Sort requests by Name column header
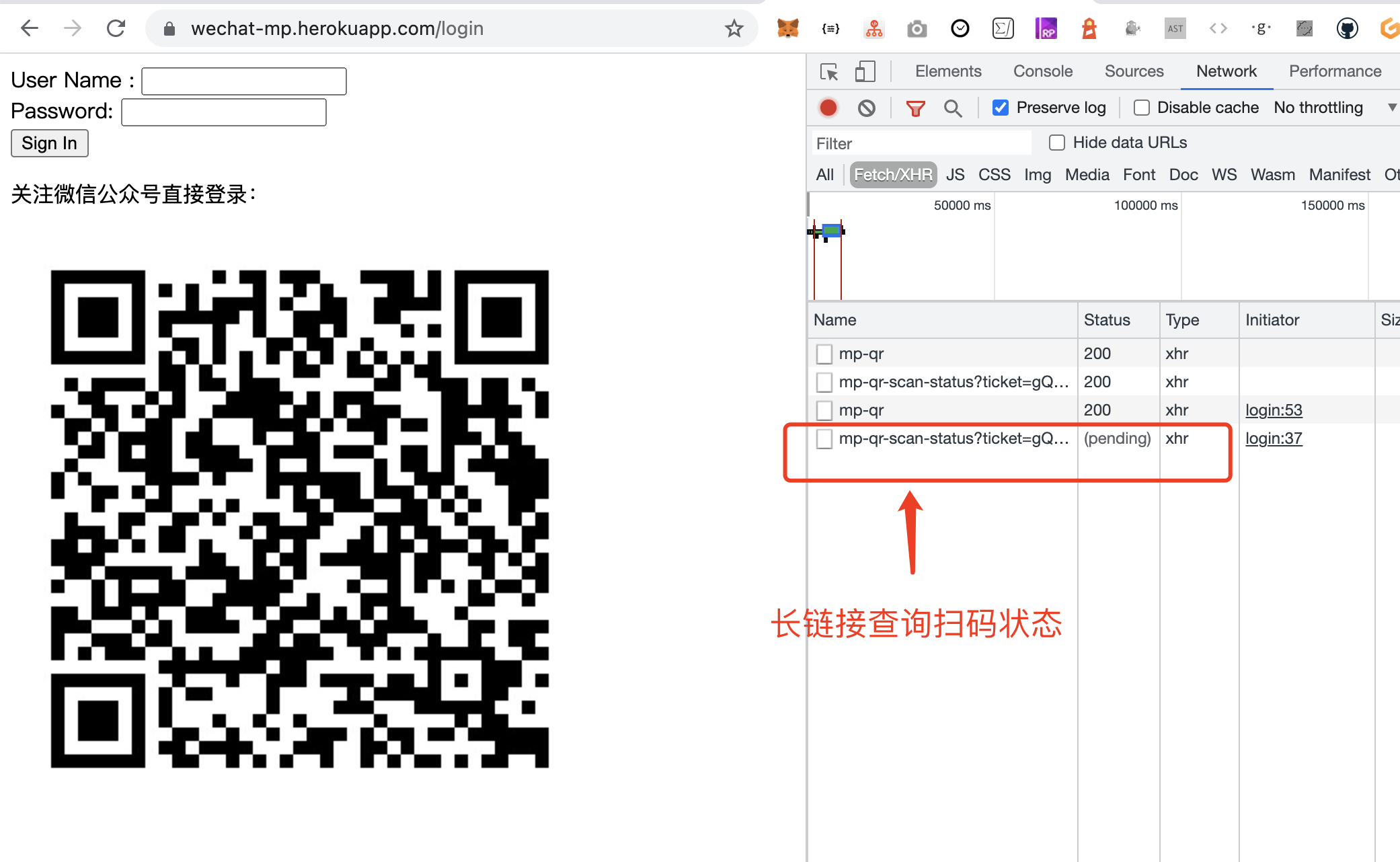 pos(943,320)
